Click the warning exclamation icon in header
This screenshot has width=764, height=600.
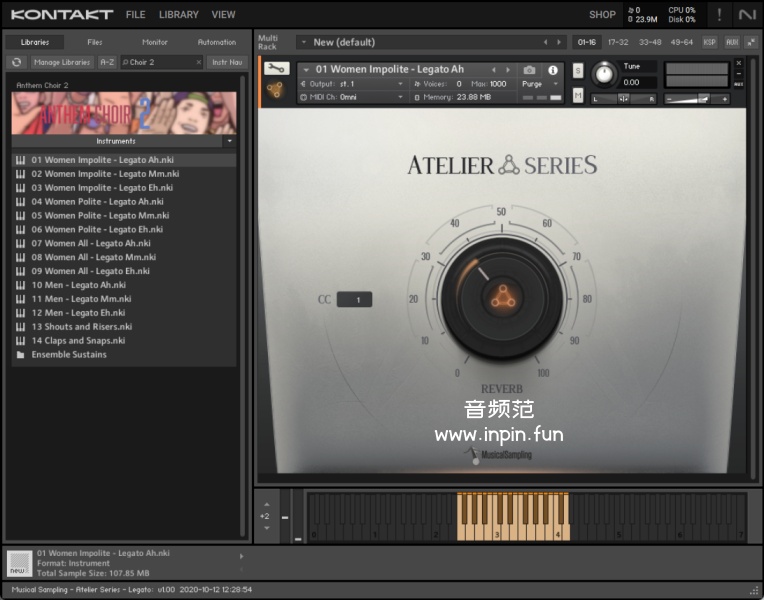(x=719, y=14)
